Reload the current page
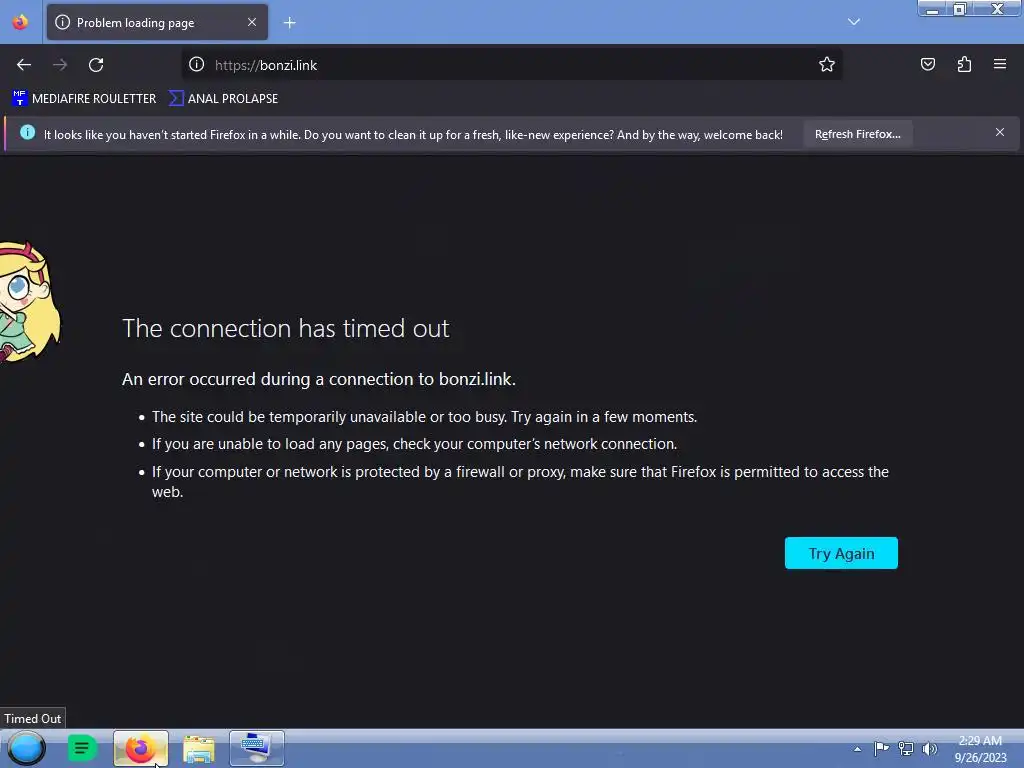This screenshot has height=768, width=1024. pyautogui.click(x=96, y=65)
